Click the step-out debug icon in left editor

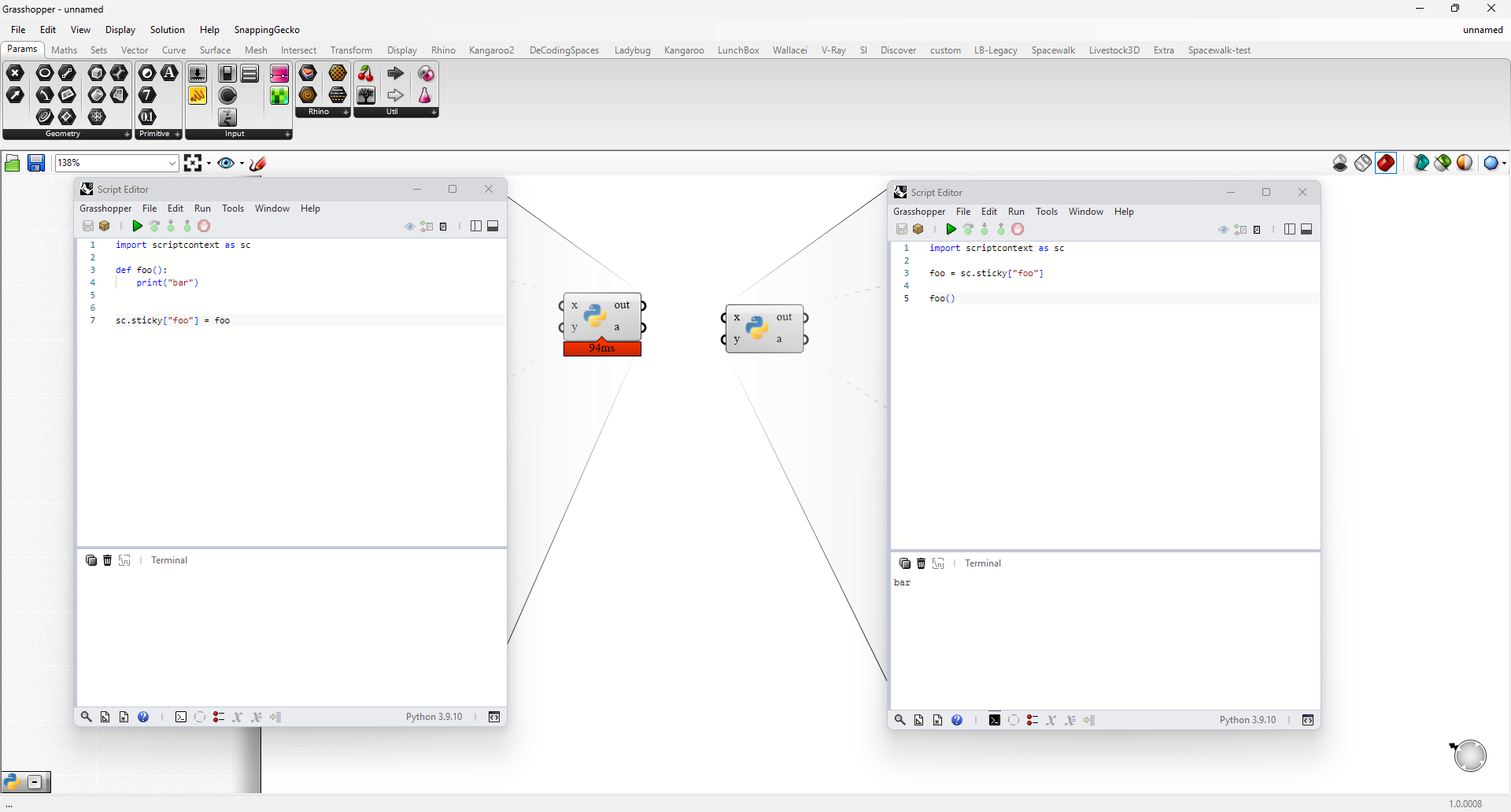187,226
